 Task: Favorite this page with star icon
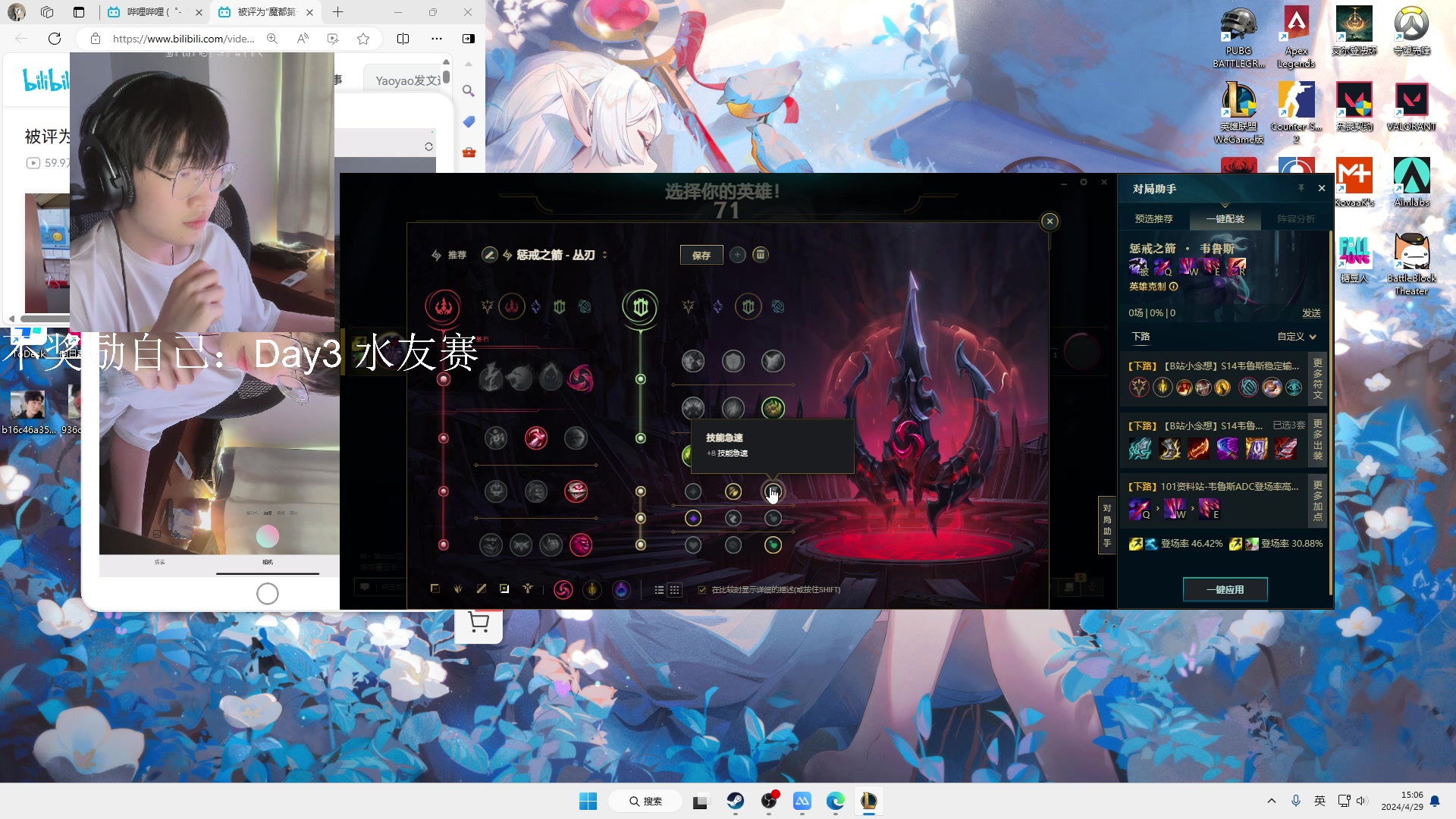363,39
